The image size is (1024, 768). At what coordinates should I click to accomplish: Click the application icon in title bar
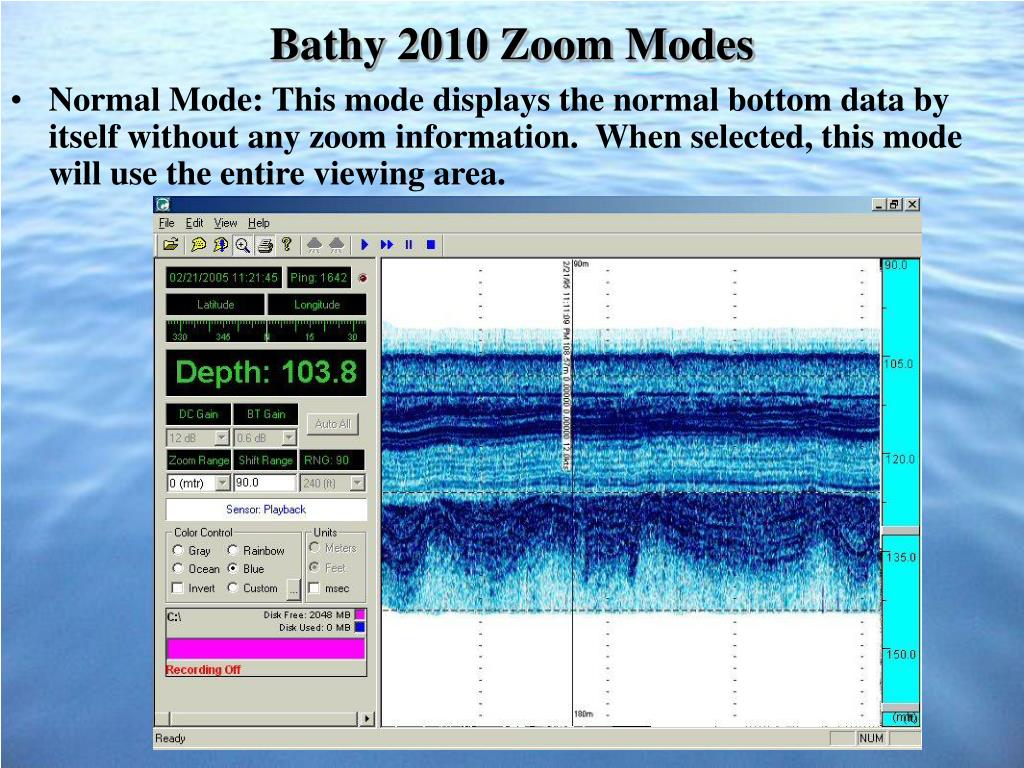163,204
